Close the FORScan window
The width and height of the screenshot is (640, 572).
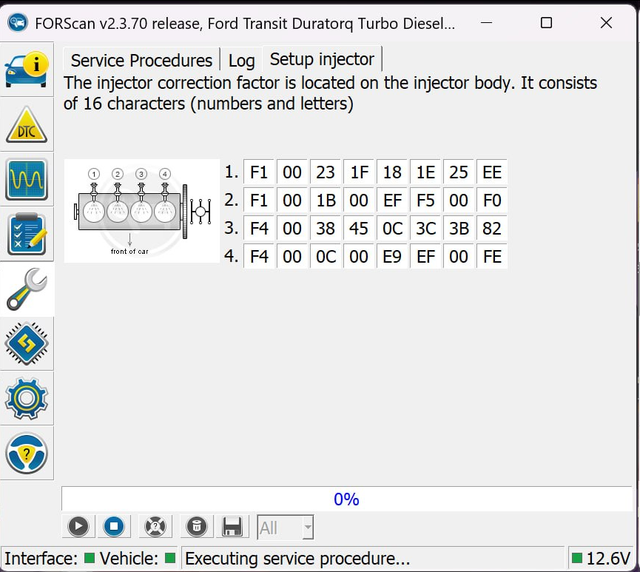coord(606,23)
